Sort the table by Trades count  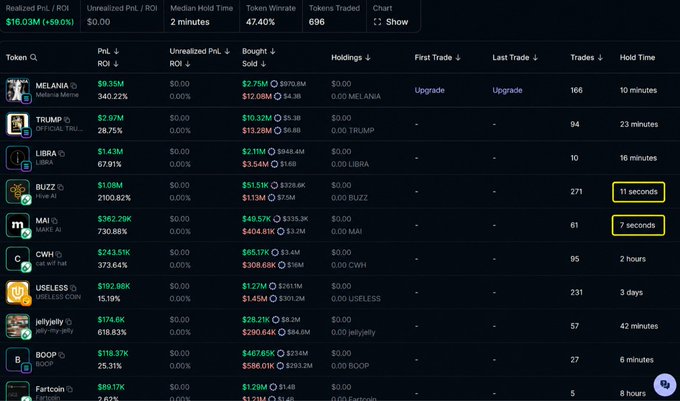click(x=586, y=57)
